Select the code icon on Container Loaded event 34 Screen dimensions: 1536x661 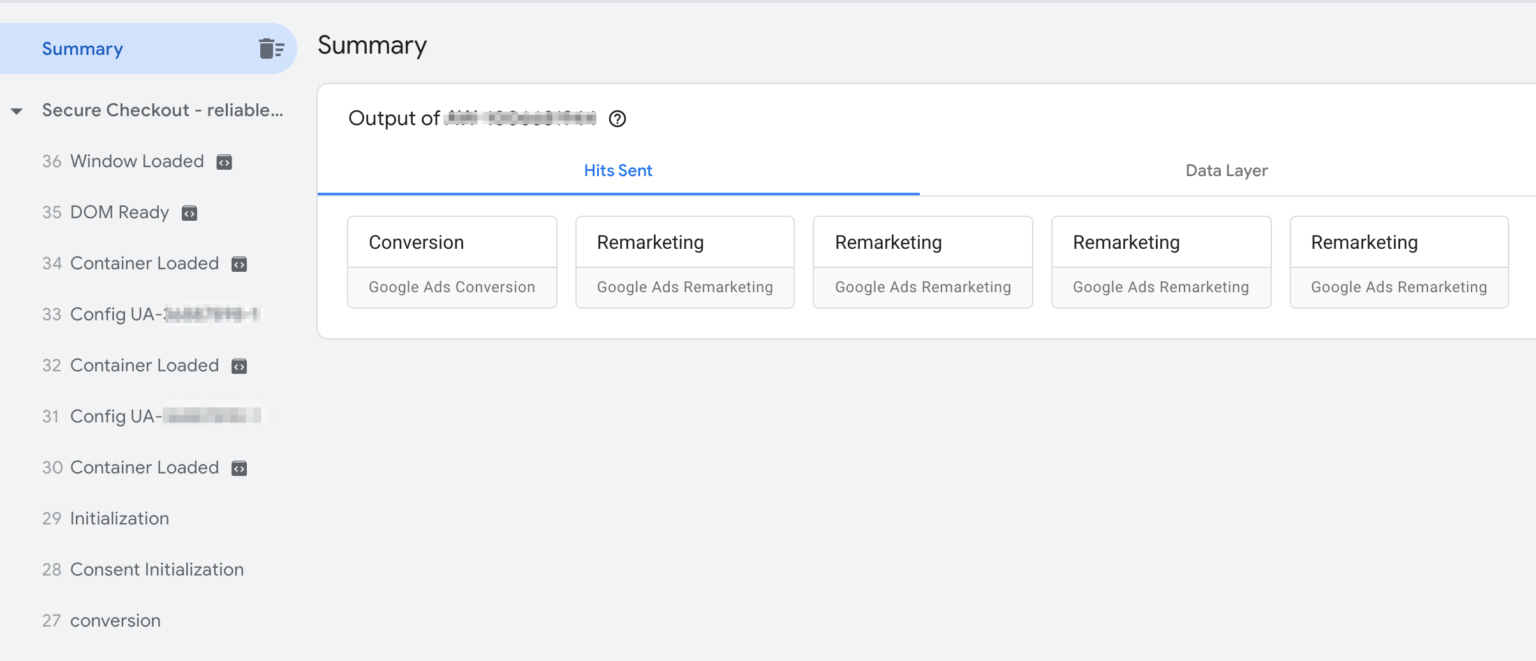pos(238,263)
